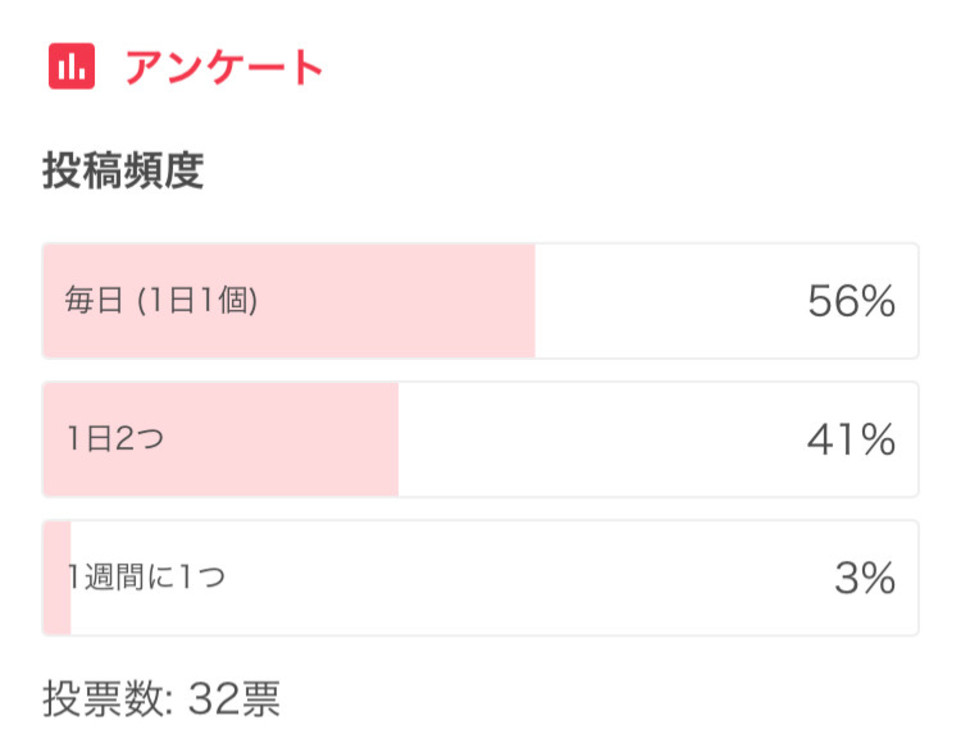Click the 1日2つ label text
The width and height of the screenshot is (960, 748).
tap(115, 439)
